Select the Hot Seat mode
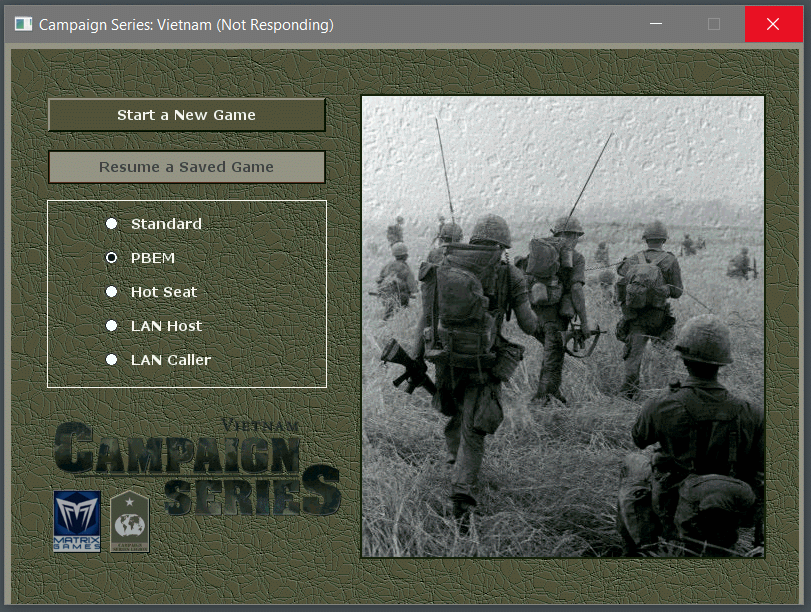This screenshot has width=811, height=612. (x=111, y=292)
